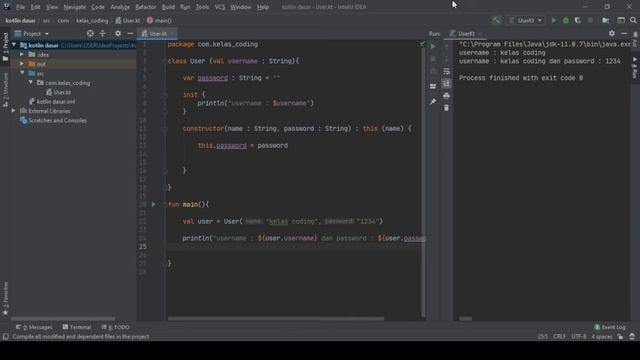Run with coverage icon in the top toolbar
The width and height of the screenshot is (640, 360).
tap(578, 20)
